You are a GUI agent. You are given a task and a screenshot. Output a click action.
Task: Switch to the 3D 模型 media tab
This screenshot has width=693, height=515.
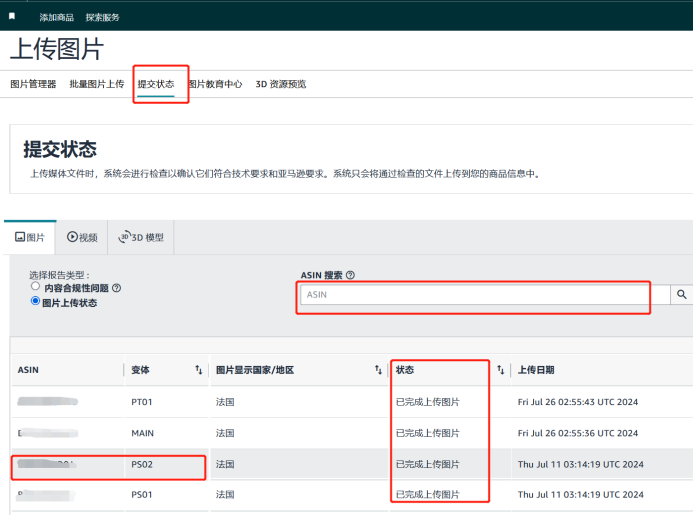click(x=141, y=237)
